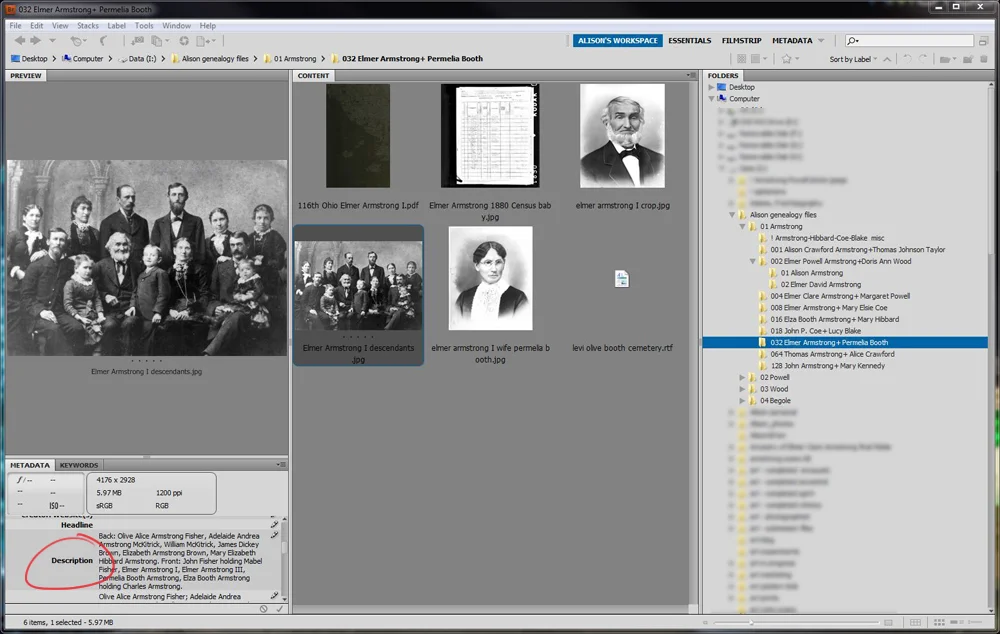Create a new folder using the toolbar icon
The width and height of the screenshot is (1000, 634).
(x=968, y=58)
